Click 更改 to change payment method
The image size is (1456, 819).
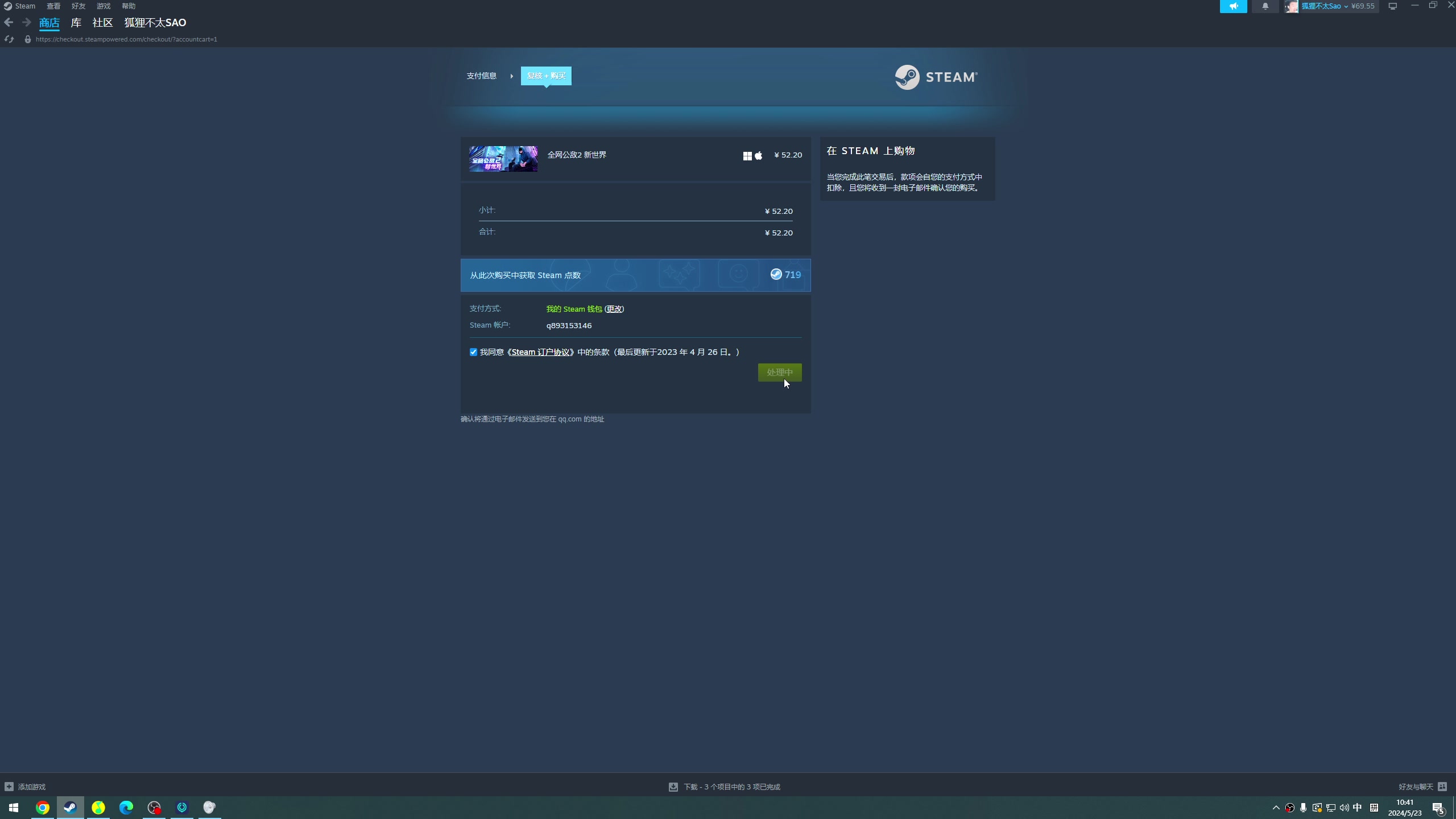614,309
